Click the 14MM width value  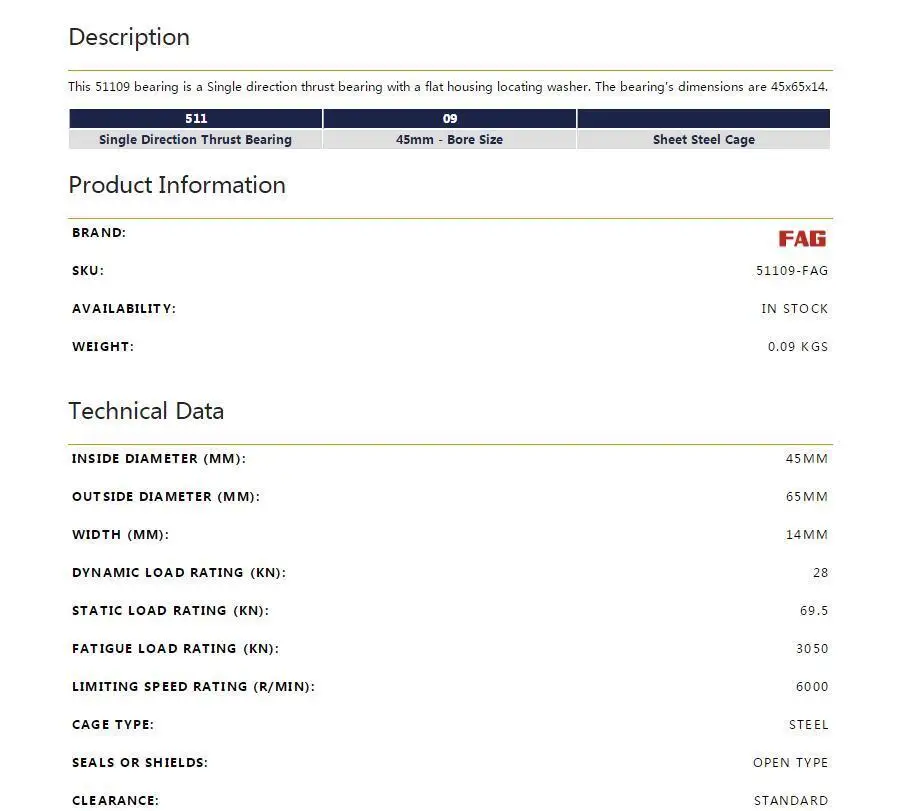(x=807, y=535)
